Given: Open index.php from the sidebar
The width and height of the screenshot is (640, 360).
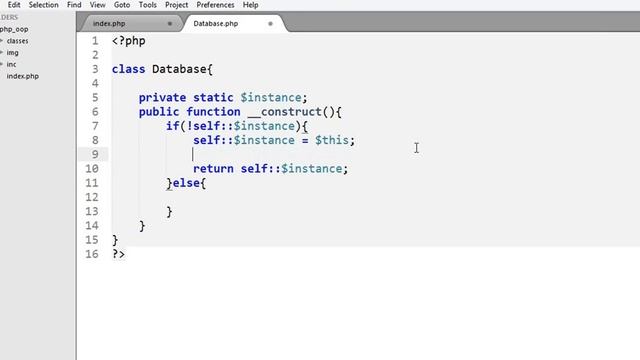Looking at the screenshot, I should tap(23, 76).
